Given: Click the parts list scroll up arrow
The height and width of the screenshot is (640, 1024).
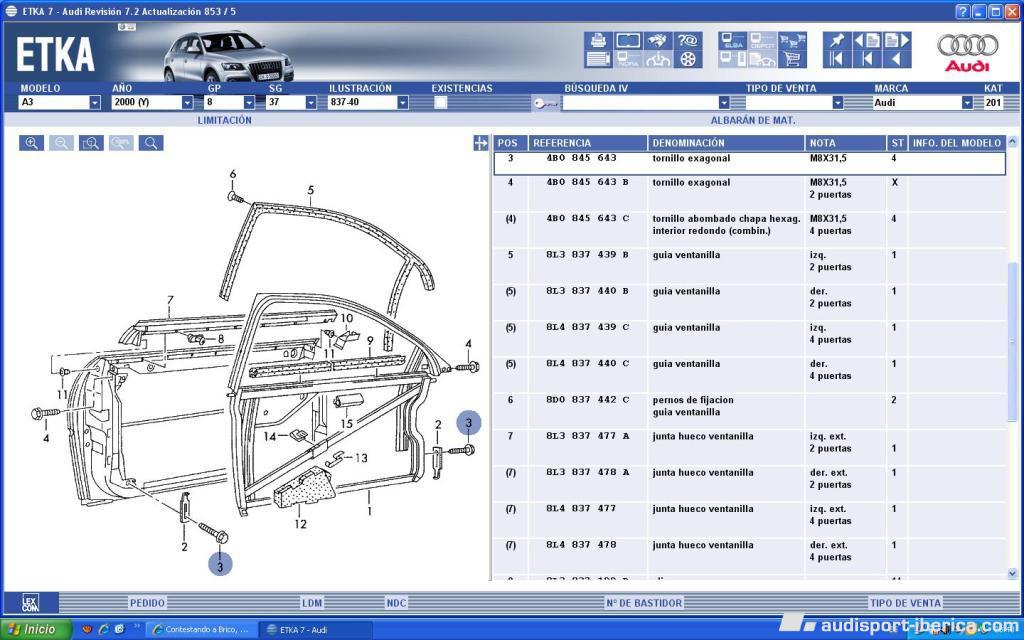Looking at the screenshot, I should [x=1012, y=141].
